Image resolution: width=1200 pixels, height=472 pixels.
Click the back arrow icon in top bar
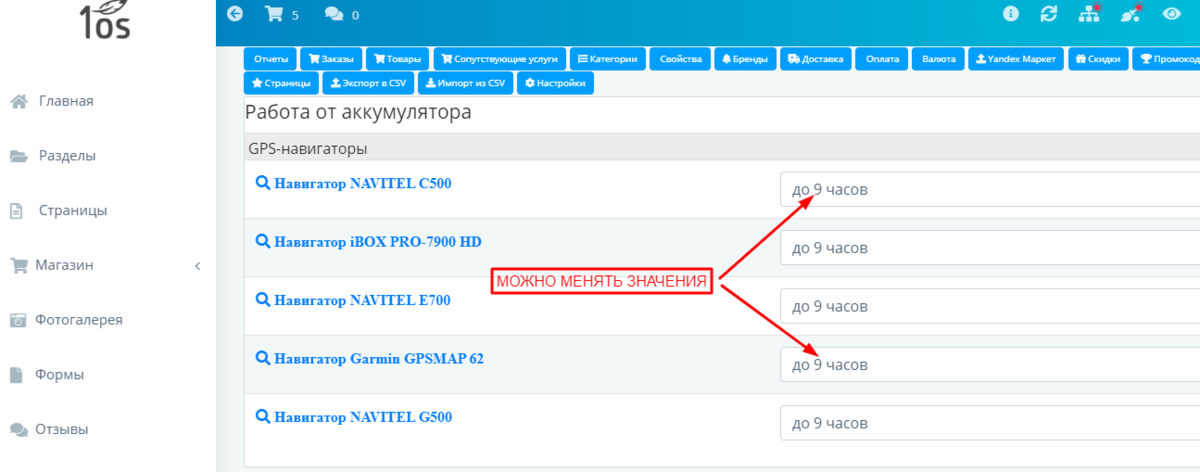[x=235, y=14]
